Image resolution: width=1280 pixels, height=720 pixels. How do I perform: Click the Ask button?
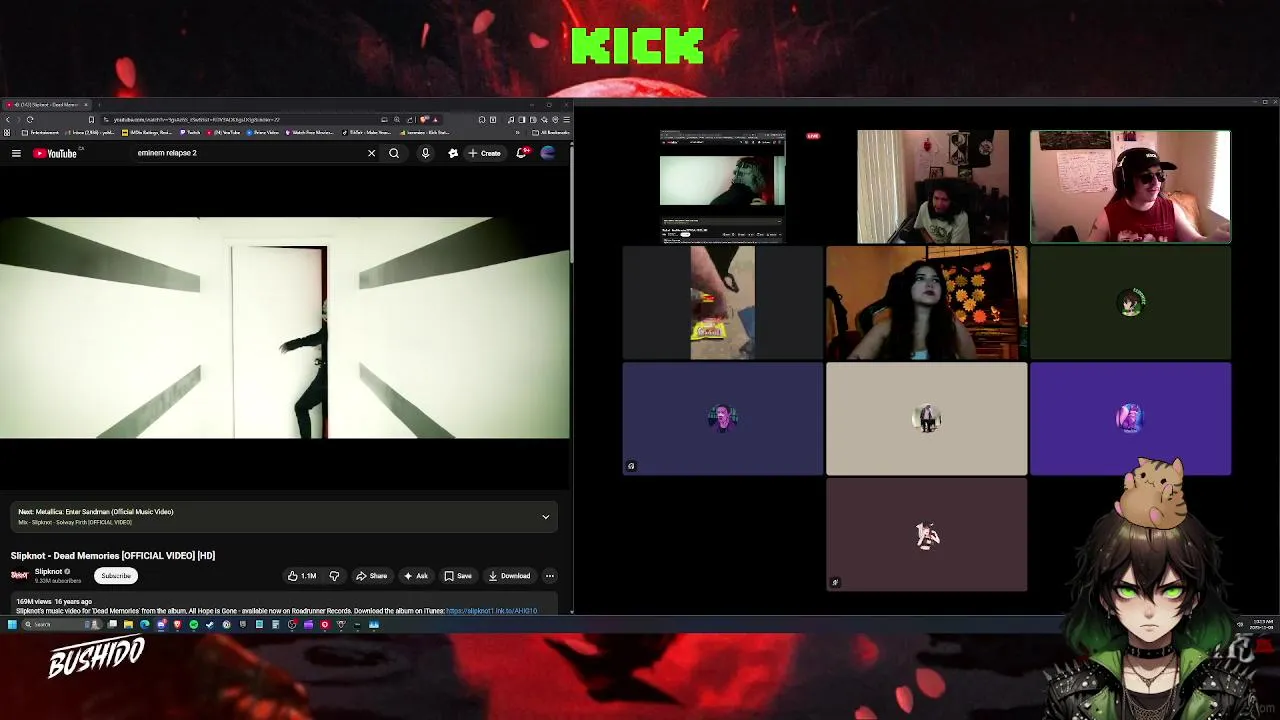pos(415,576)
